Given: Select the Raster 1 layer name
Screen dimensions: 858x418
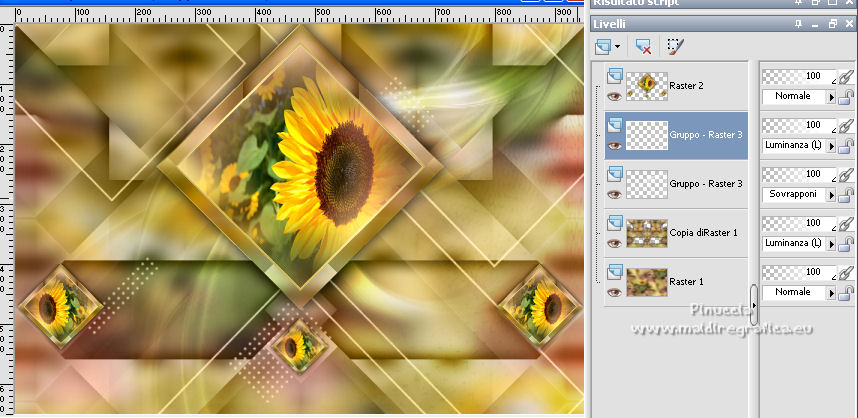Looking at the screenshot, I should [x=686, y=282].
